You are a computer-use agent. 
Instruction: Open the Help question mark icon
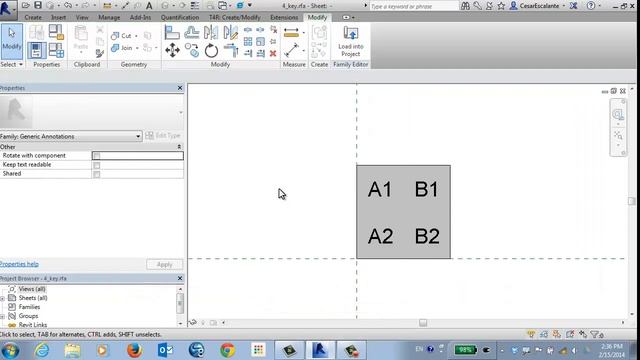pos(591,6)
